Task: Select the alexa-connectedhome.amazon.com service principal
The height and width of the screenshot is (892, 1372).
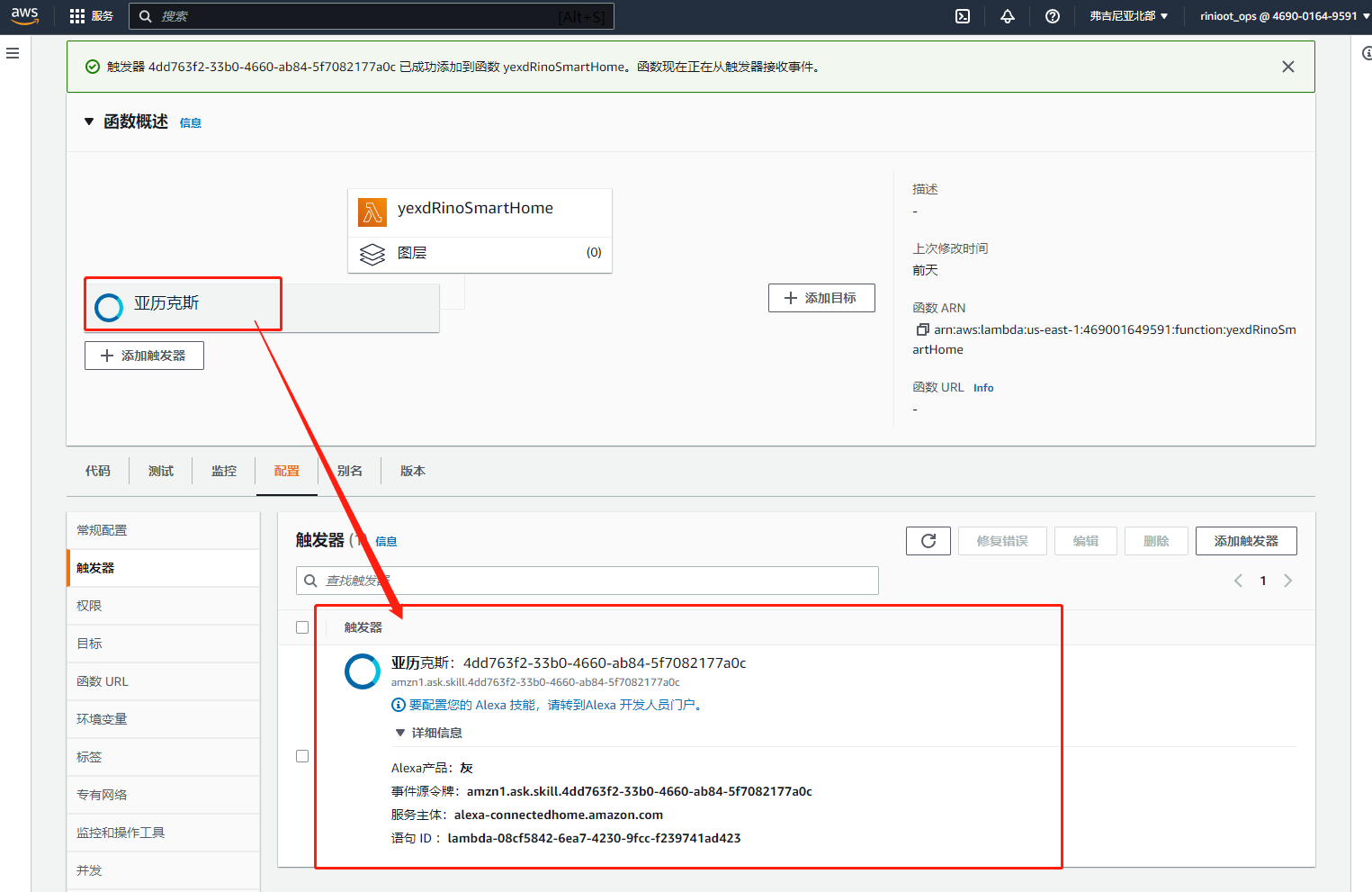Action: 559,815
